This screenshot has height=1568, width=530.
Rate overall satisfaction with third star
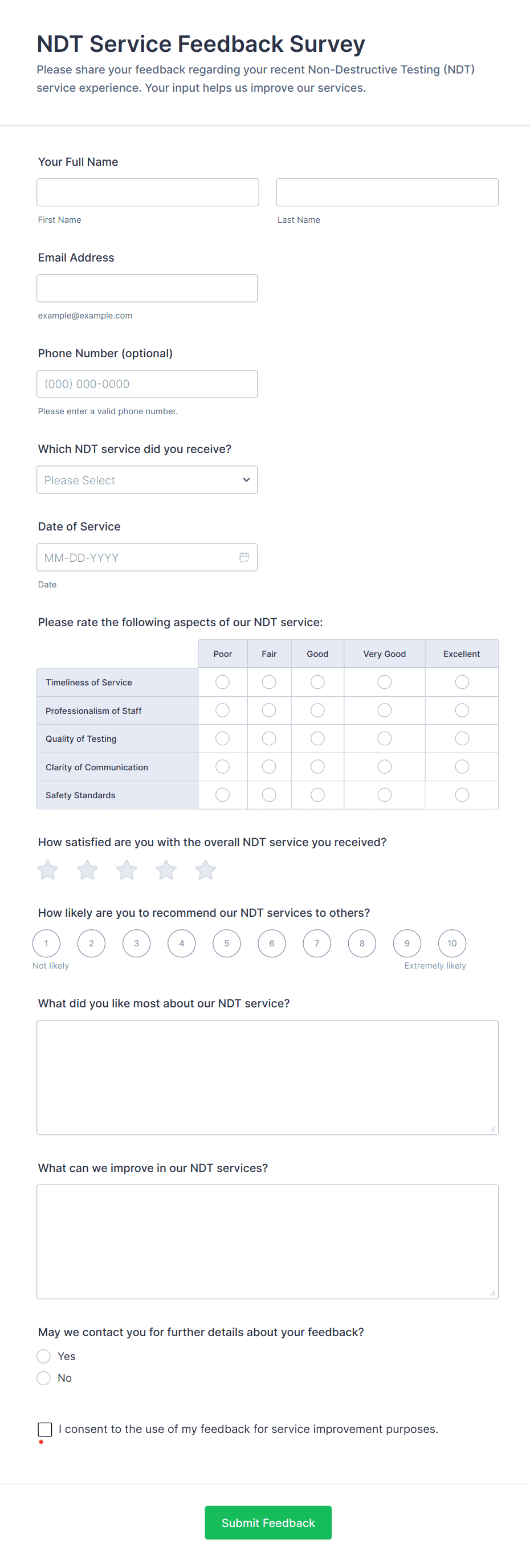pyautogui.click(x=127, y=870)
